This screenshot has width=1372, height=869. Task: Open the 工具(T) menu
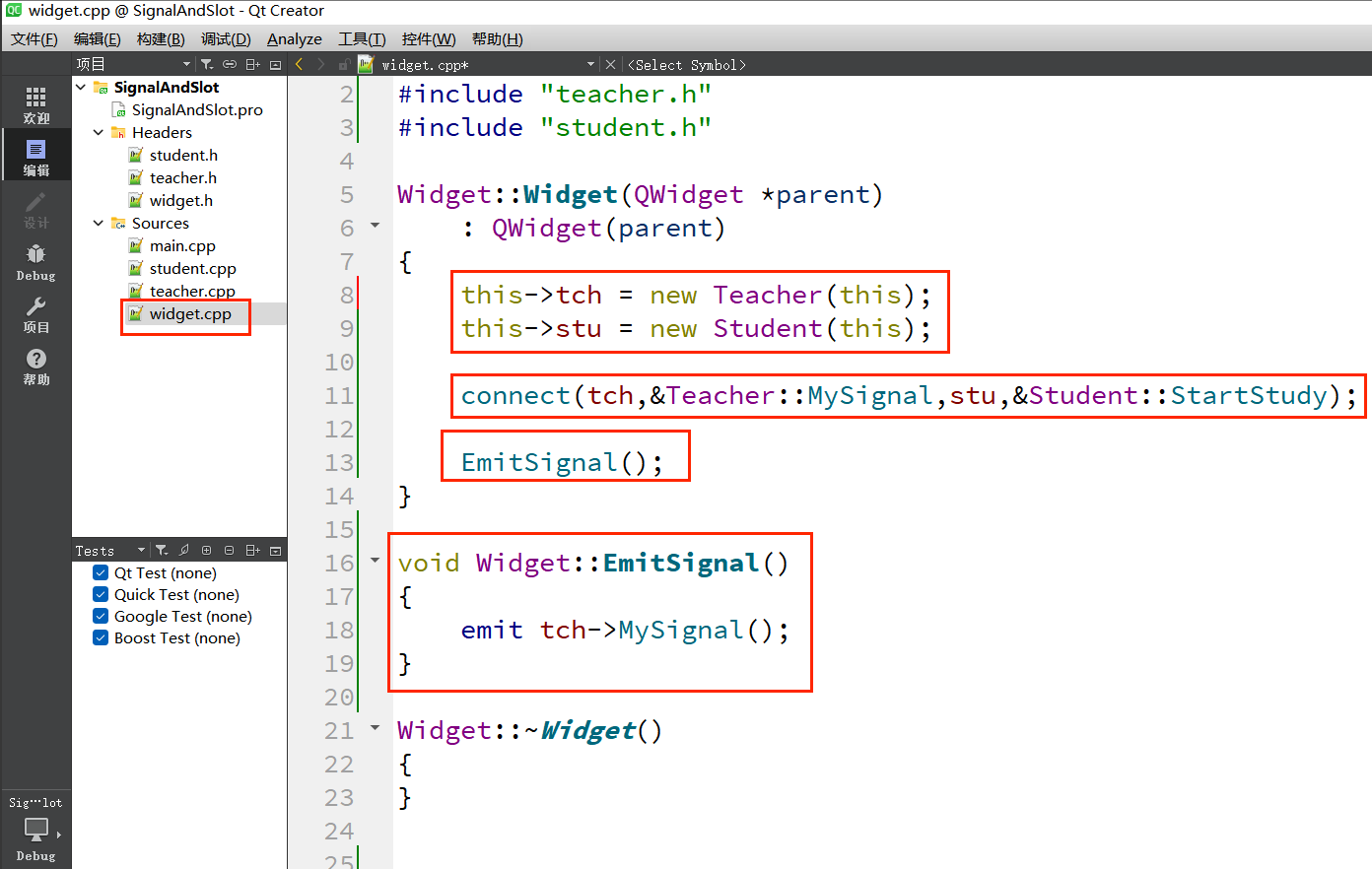[x=362, y=38]
